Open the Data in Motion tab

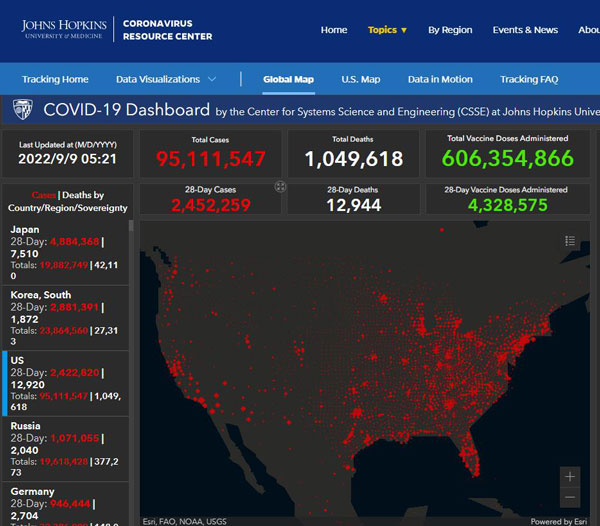point(440,79)
